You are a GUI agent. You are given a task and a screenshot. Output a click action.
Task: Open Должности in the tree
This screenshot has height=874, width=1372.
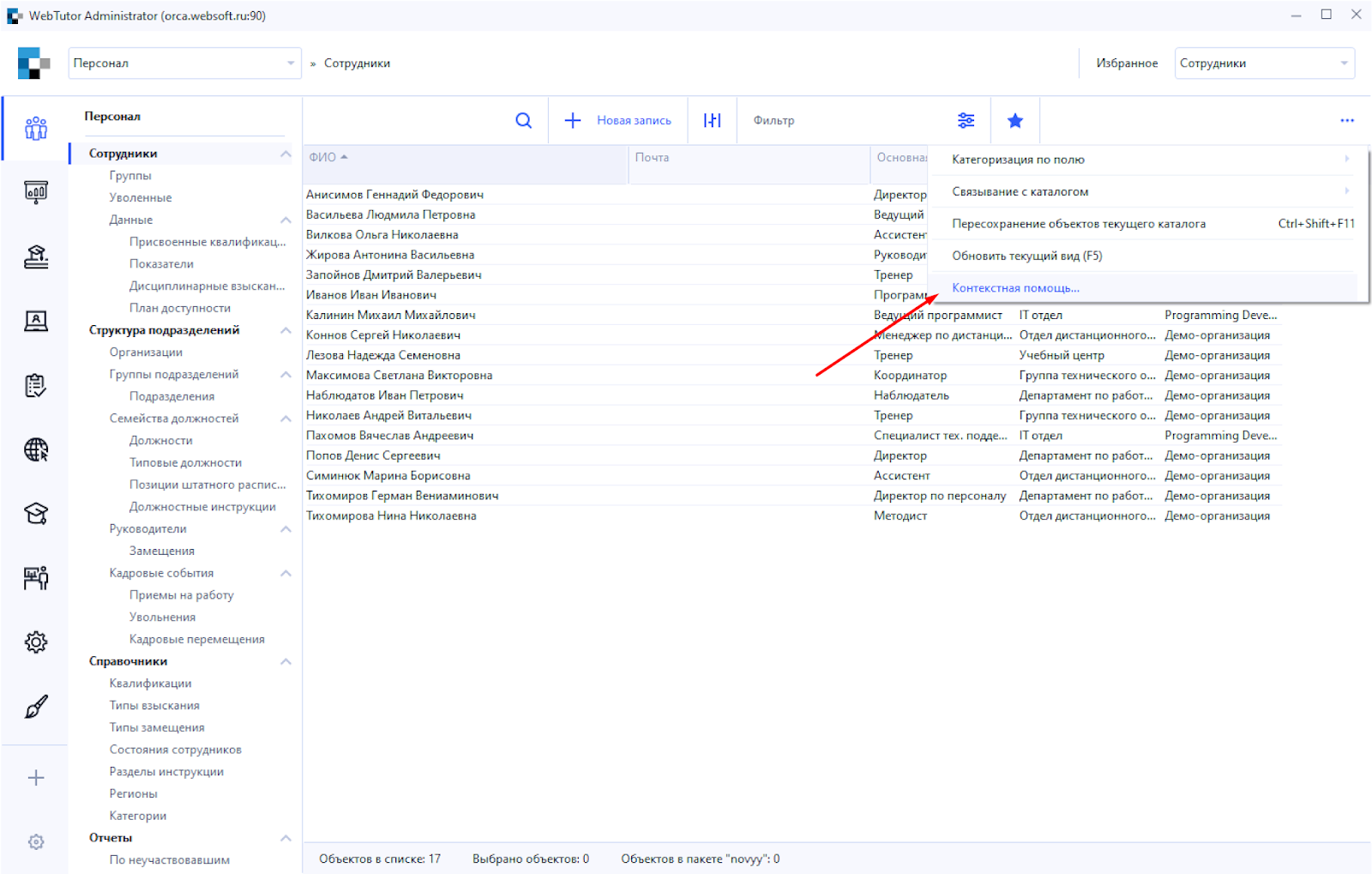coord(161,441)
